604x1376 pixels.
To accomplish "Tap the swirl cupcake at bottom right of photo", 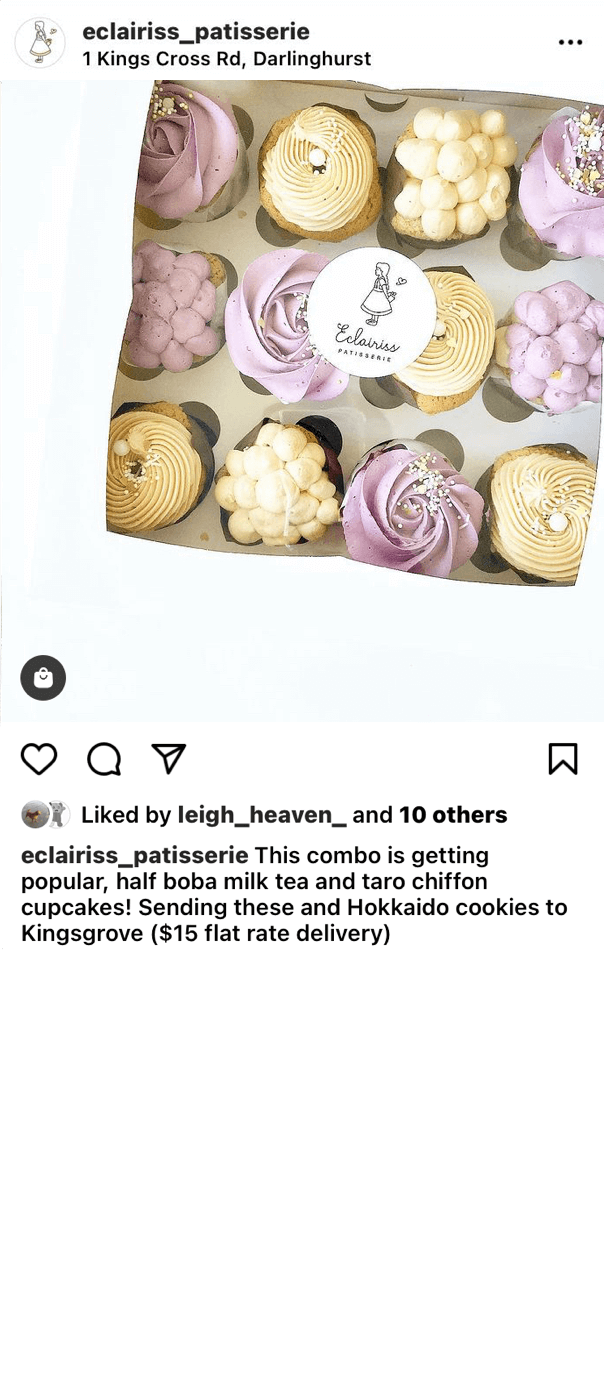I will coord(541,512).
